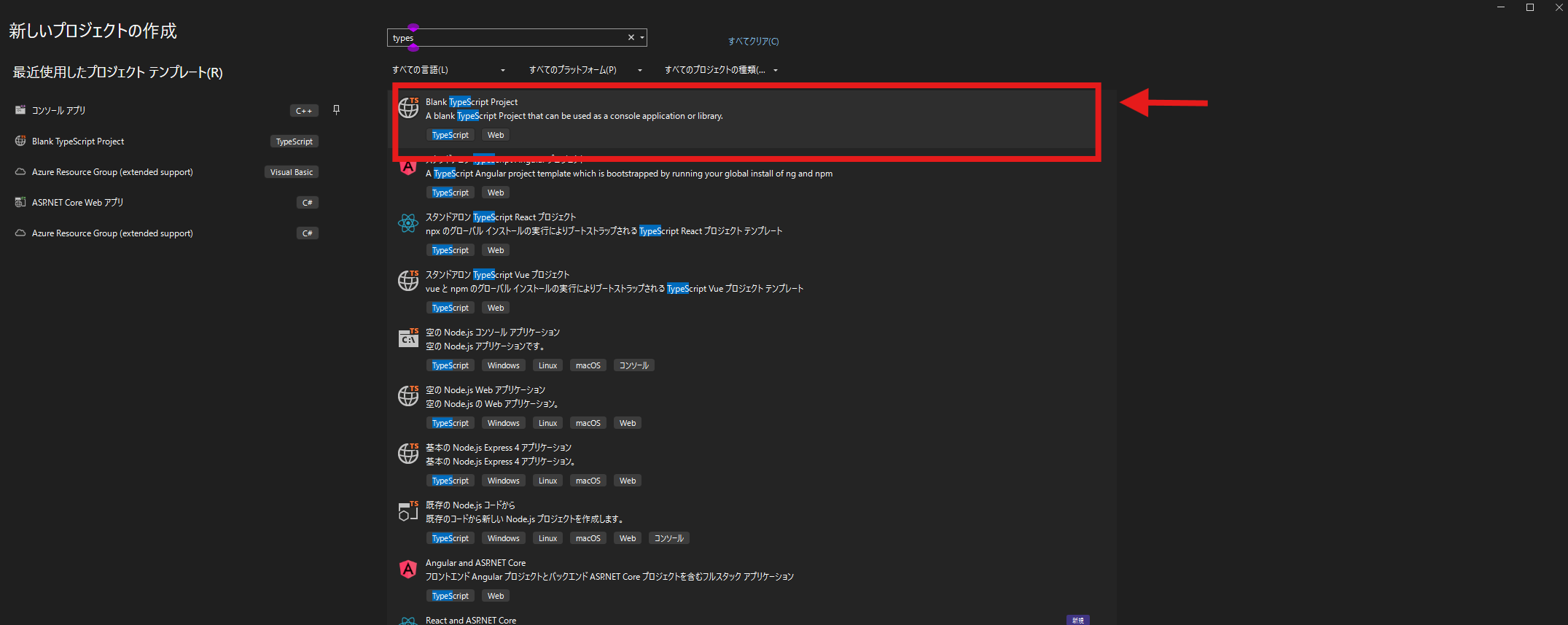Open the all languages filter dropdown
Viewport: 1568px width, 625px height.
(x=448, y=70)
